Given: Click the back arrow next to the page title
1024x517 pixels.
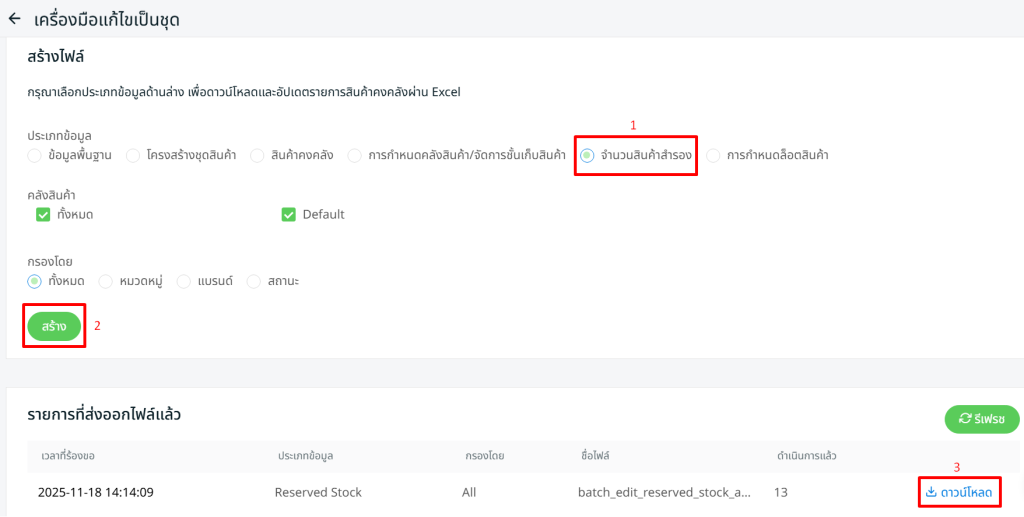Looking at the screenshot, I should coord(14,18).
